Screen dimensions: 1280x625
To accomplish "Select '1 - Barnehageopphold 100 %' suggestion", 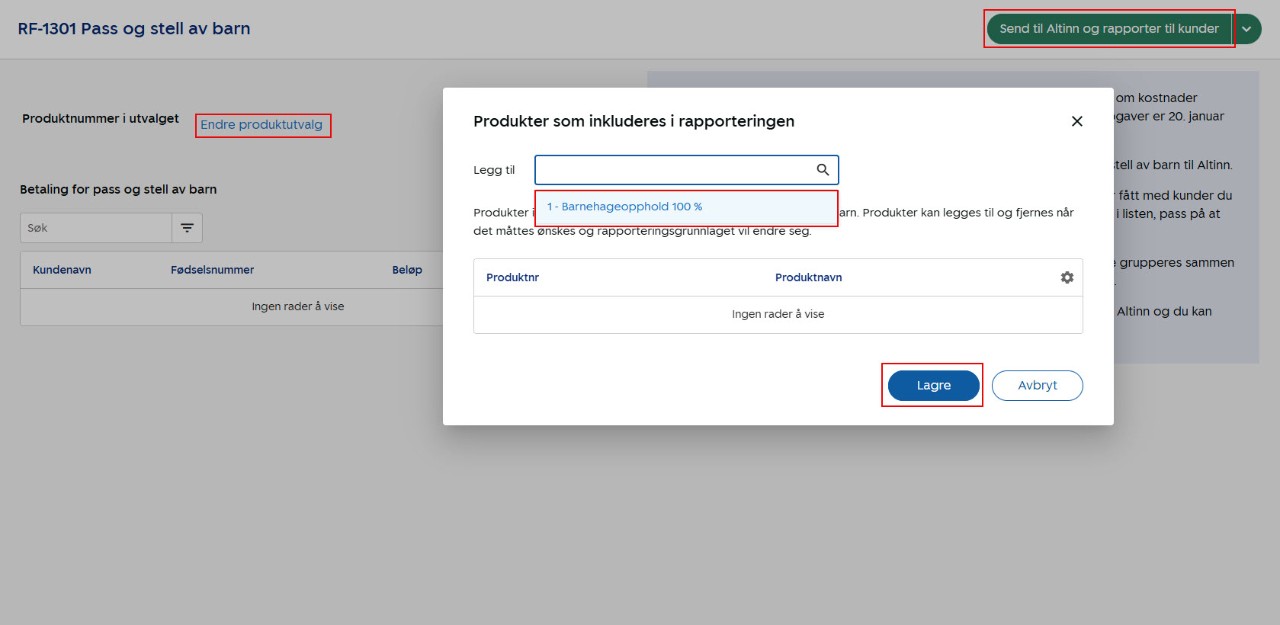I will [x=624, y=207].
